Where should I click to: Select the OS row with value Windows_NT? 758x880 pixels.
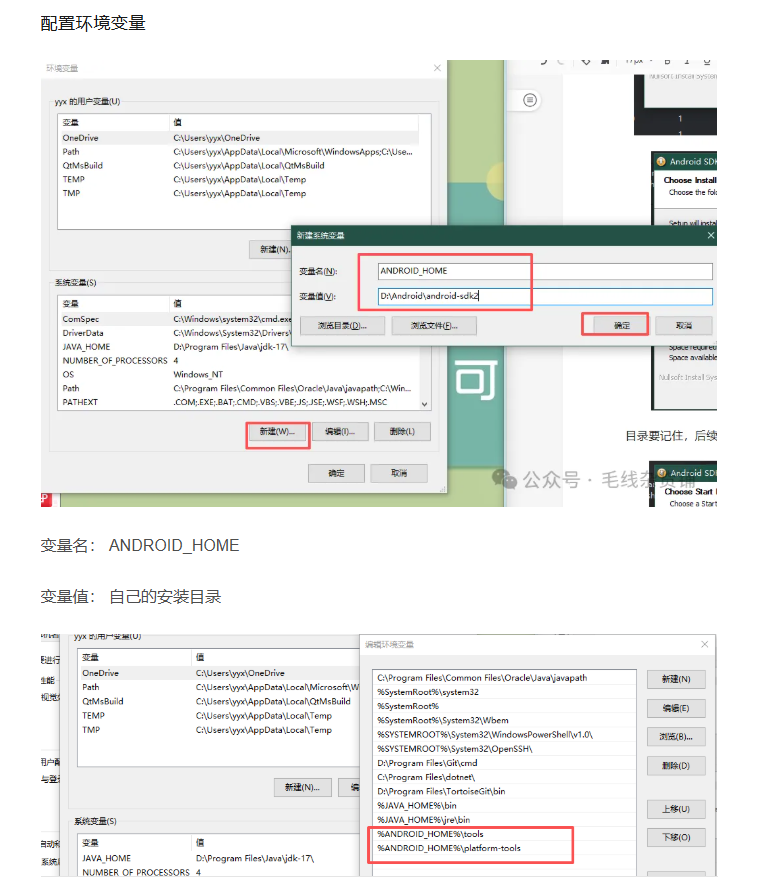(238, 374)
